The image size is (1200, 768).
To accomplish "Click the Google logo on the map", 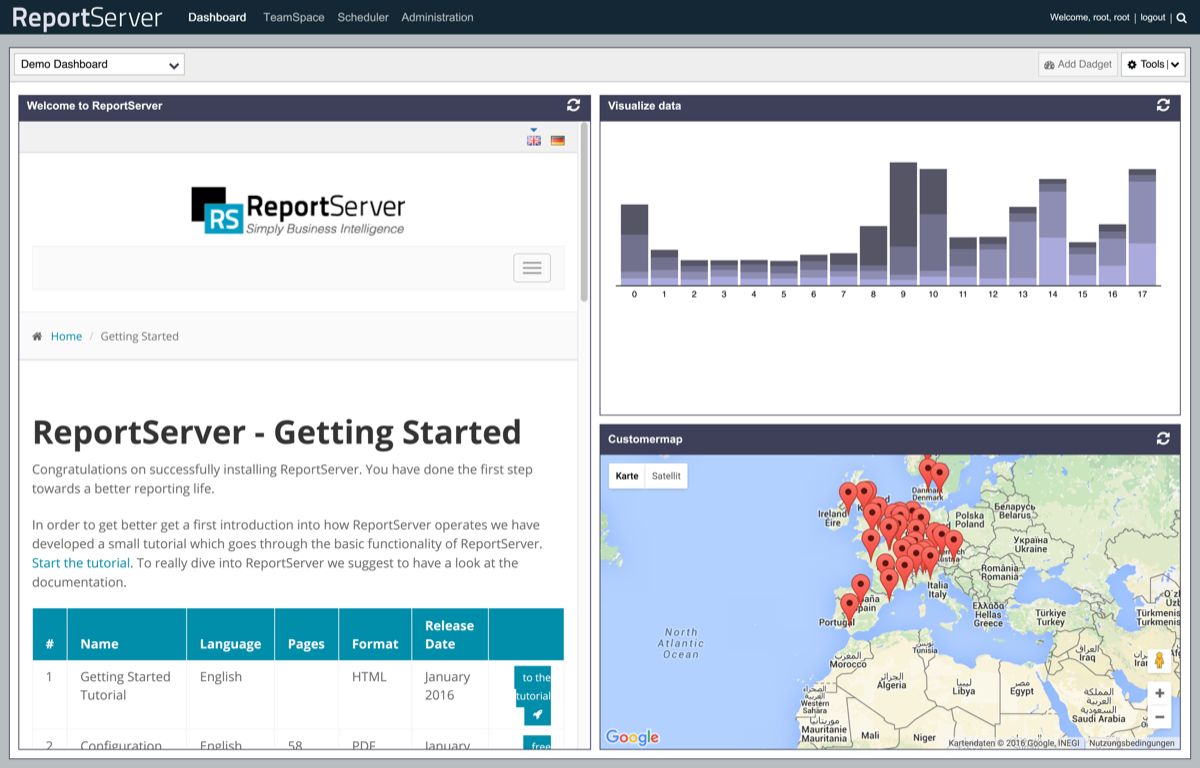I will (x=632, y=738).
